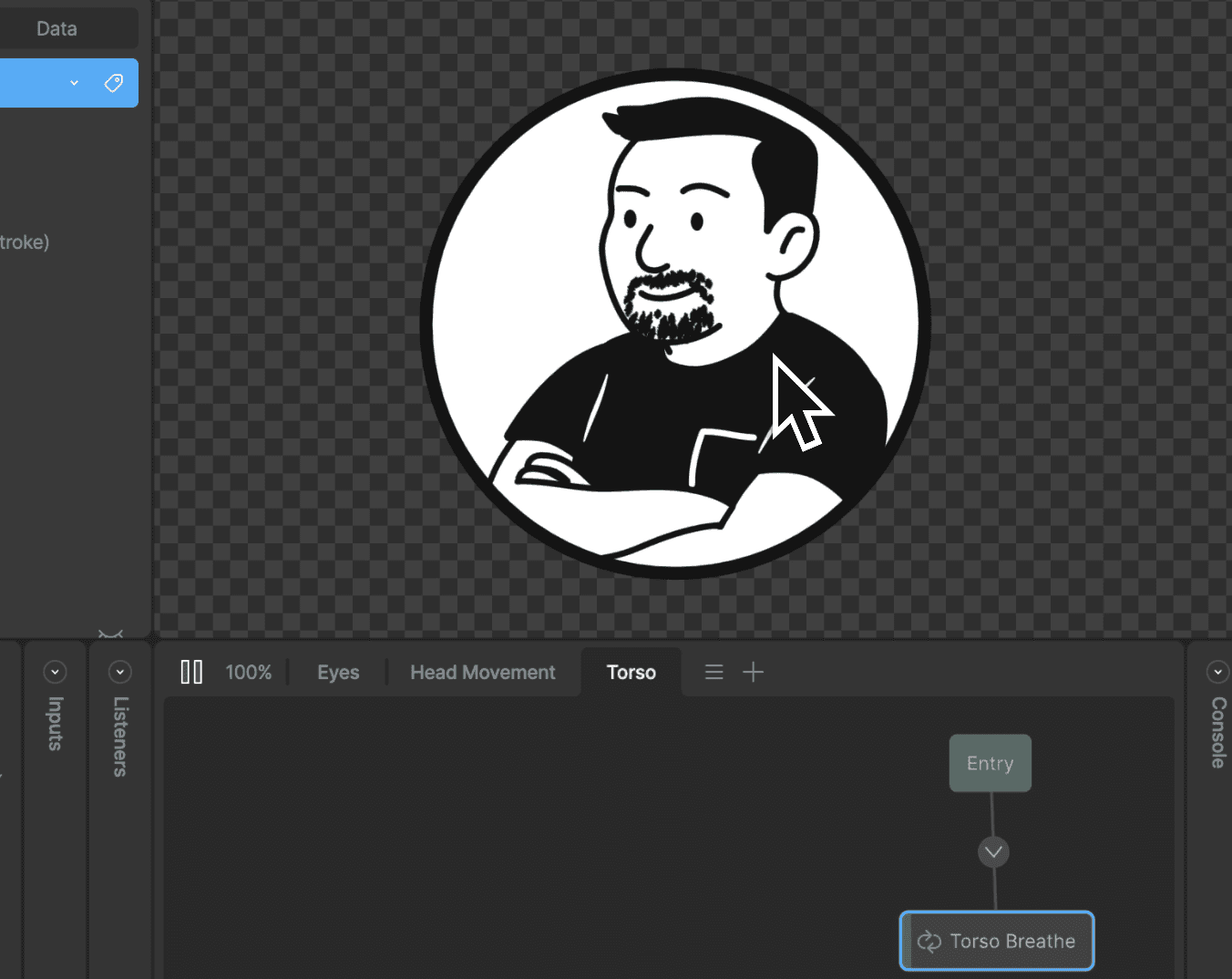1232x979 pixels.
Task: Switch to the Eyes layer tab
Action: click(338, 673)
